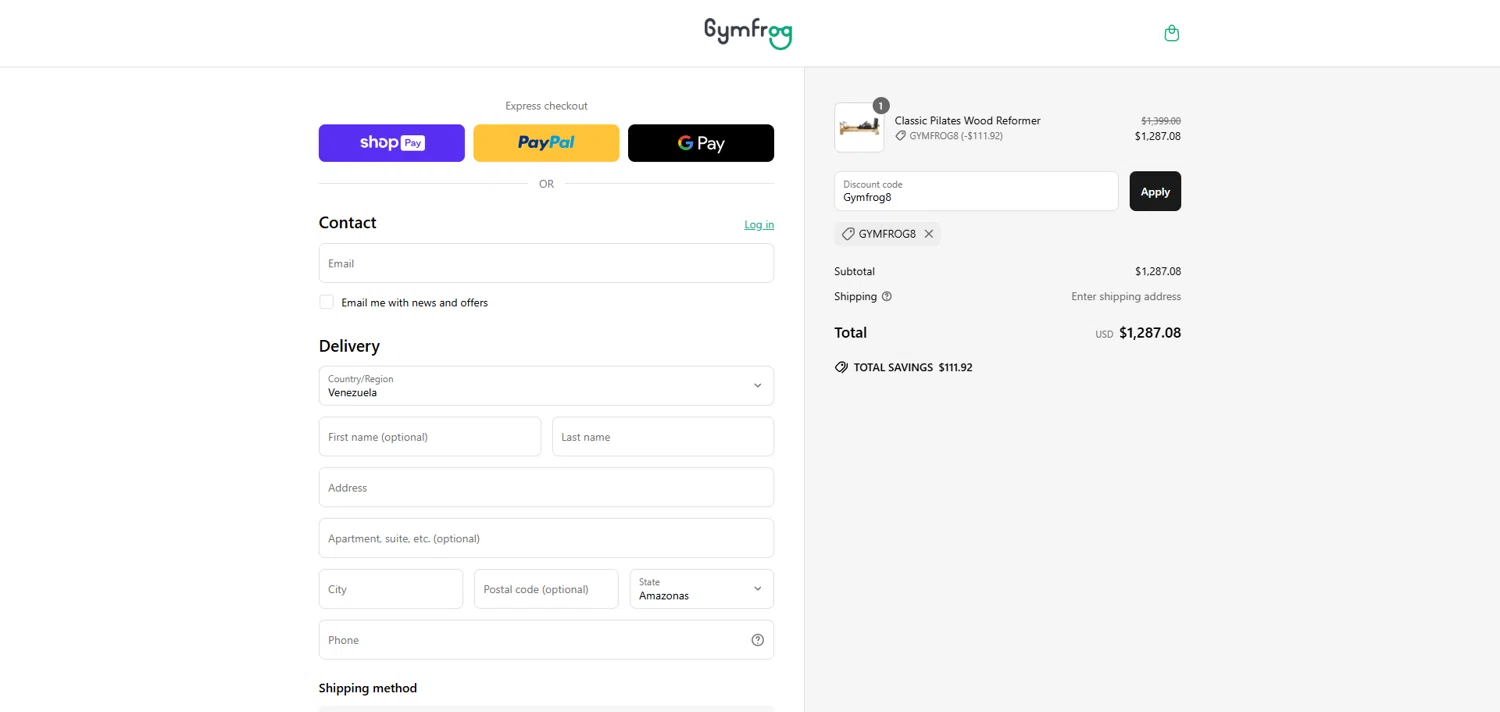Focus the Phone field
The width and height of the screenshot is (1500, 712).
546,640
